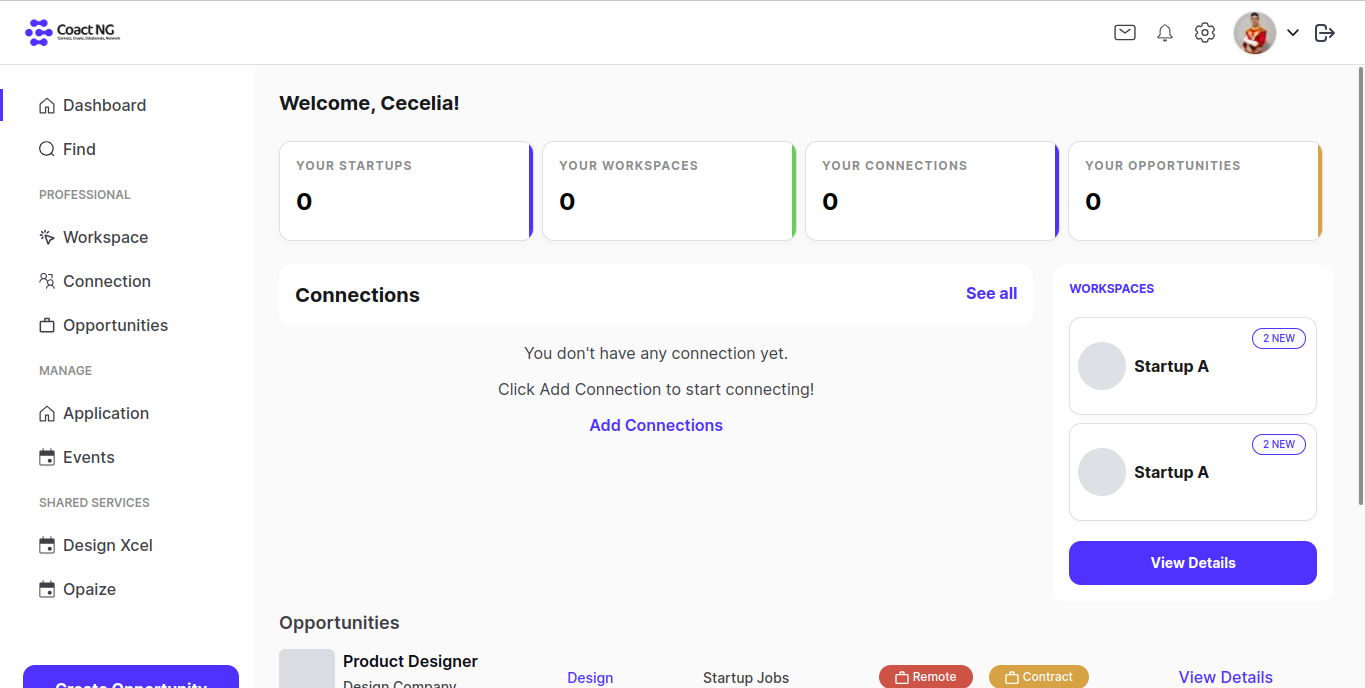Click the Add Connections link
The image size is (1365, 688).
[x=656, y=425]
